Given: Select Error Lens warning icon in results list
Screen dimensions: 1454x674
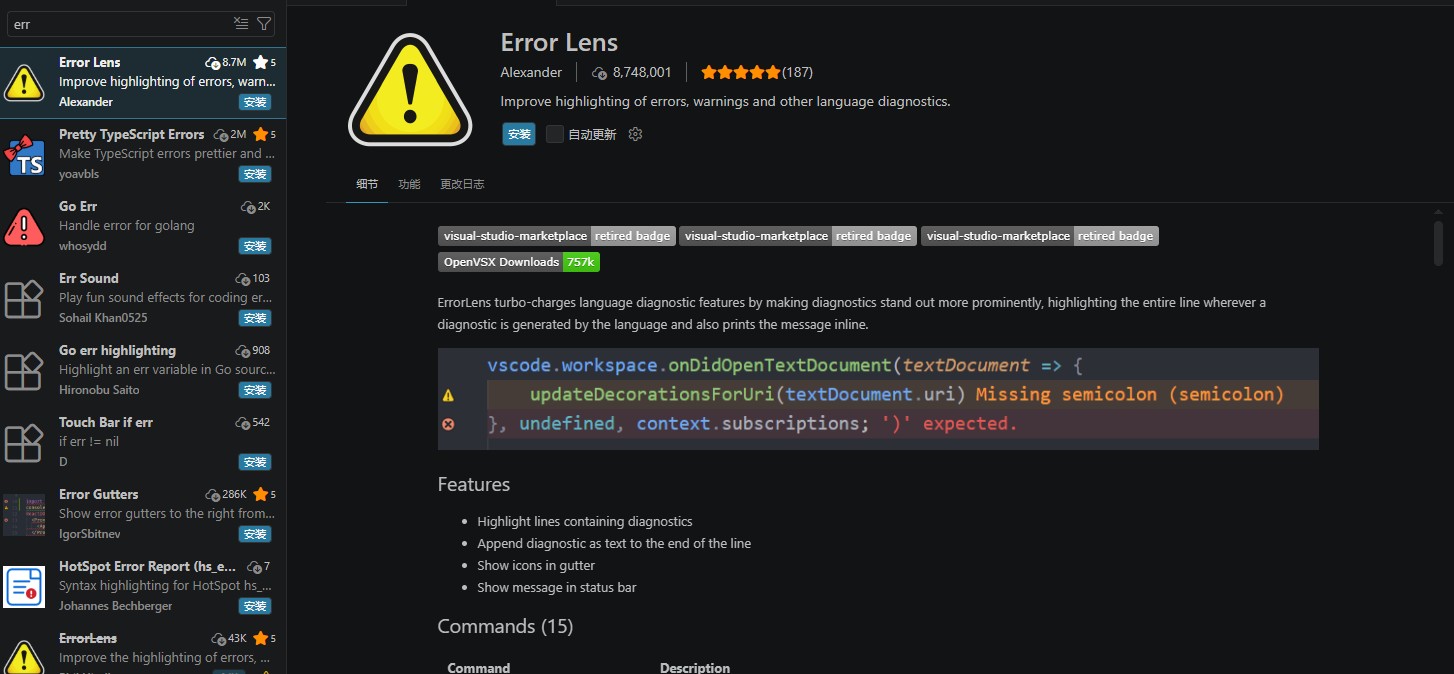Looking at the screenshot, I should pyautogui.click(x=24, y=82).
